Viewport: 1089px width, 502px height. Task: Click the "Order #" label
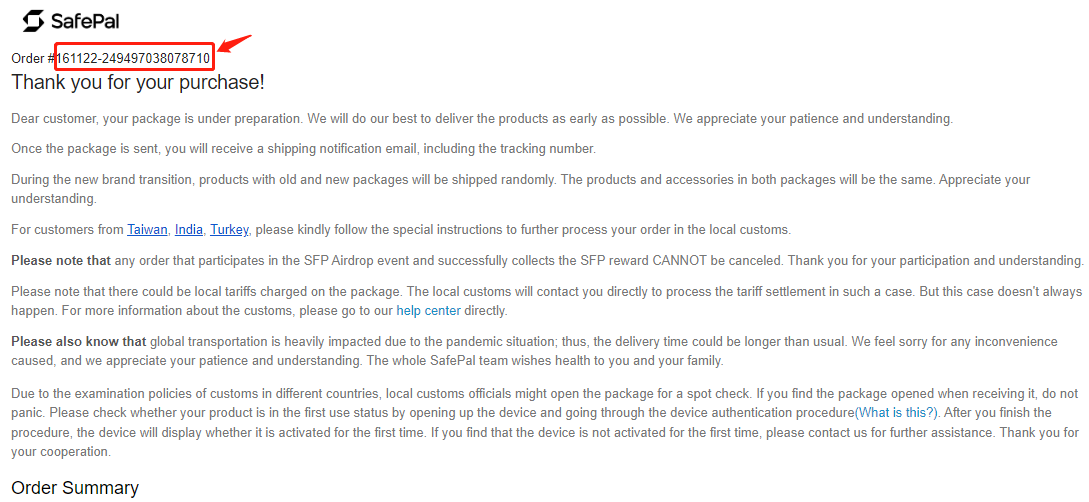coord(32,59)
